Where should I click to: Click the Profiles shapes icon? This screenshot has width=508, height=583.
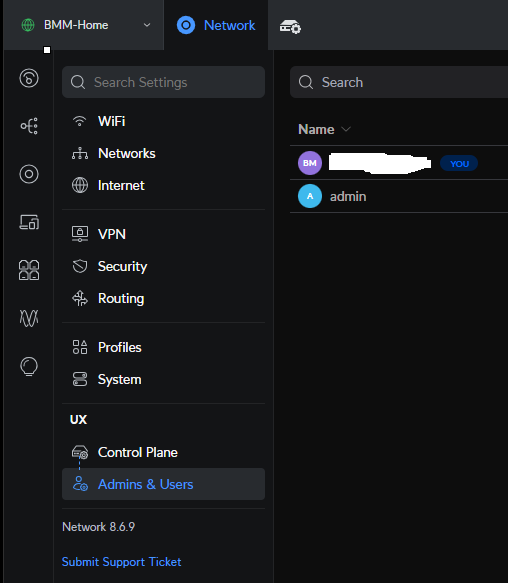coord(80,347)
